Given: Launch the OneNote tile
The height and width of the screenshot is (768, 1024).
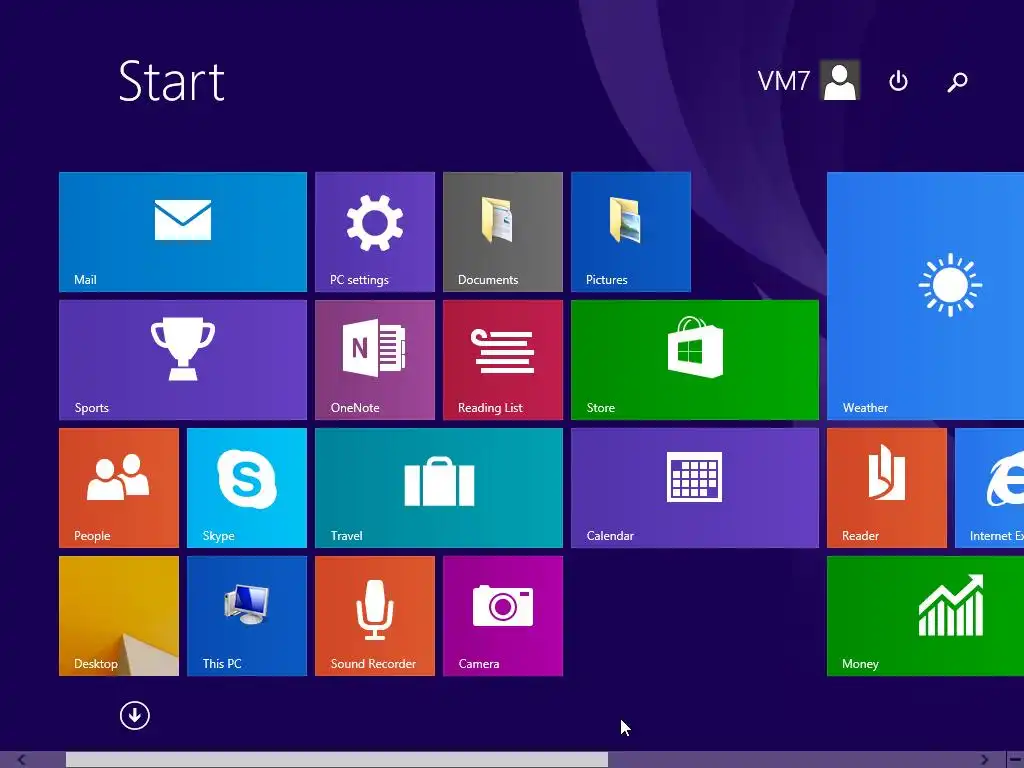Looking at the screenshot, I should pos(375,360).
